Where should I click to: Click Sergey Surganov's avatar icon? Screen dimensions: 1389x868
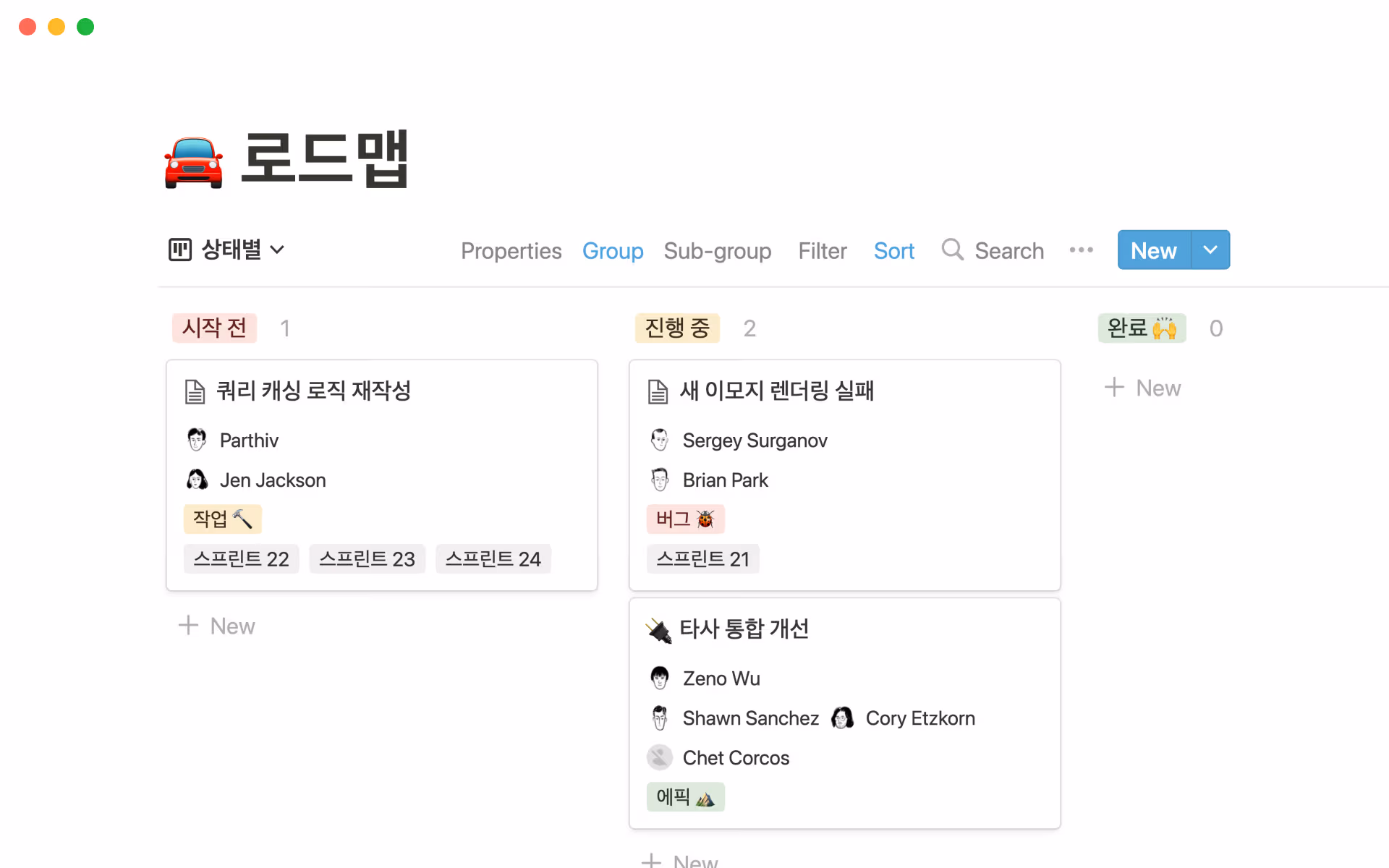click(659, 439)
